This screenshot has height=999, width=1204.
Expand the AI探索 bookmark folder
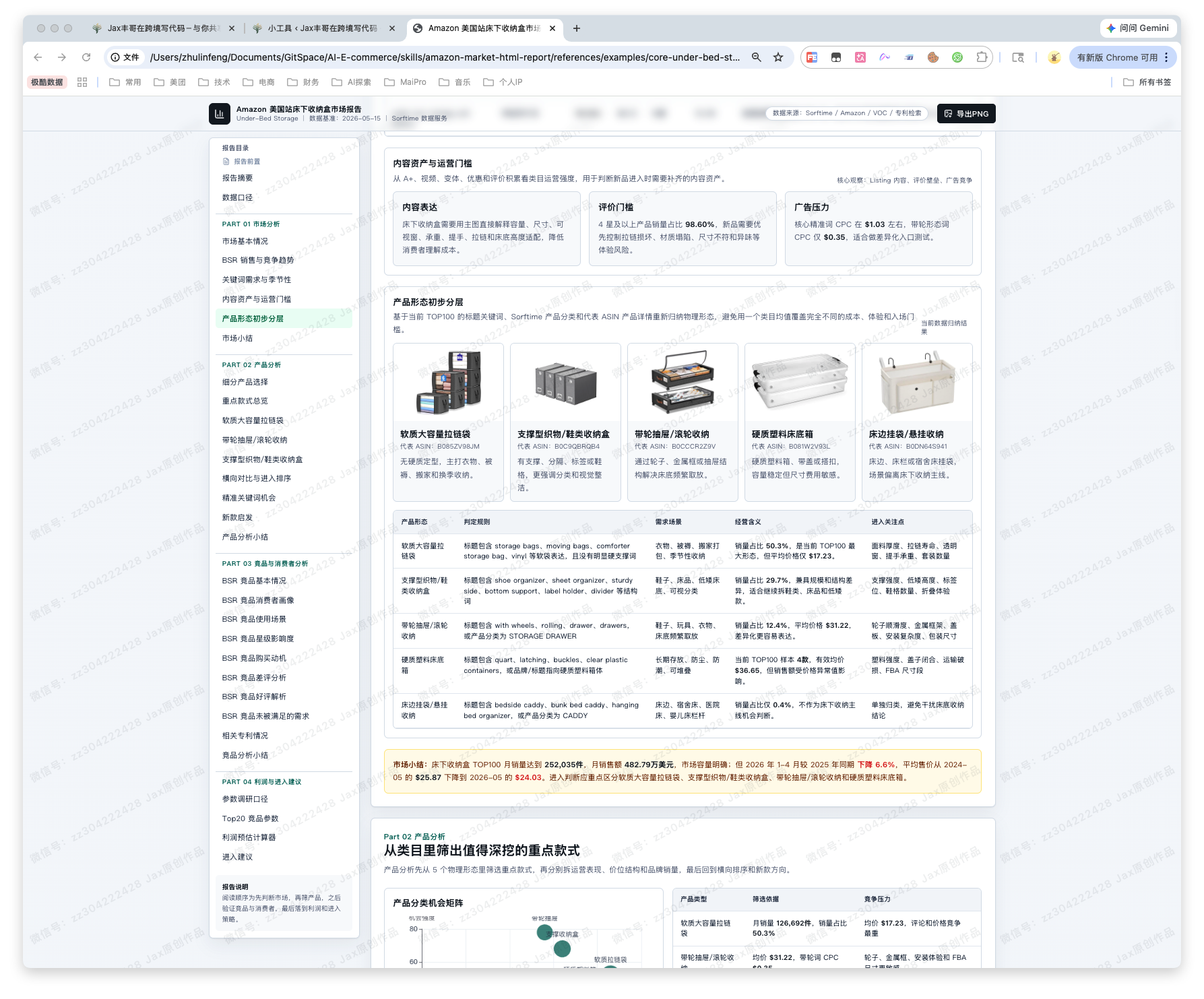[x=352, y=82]
